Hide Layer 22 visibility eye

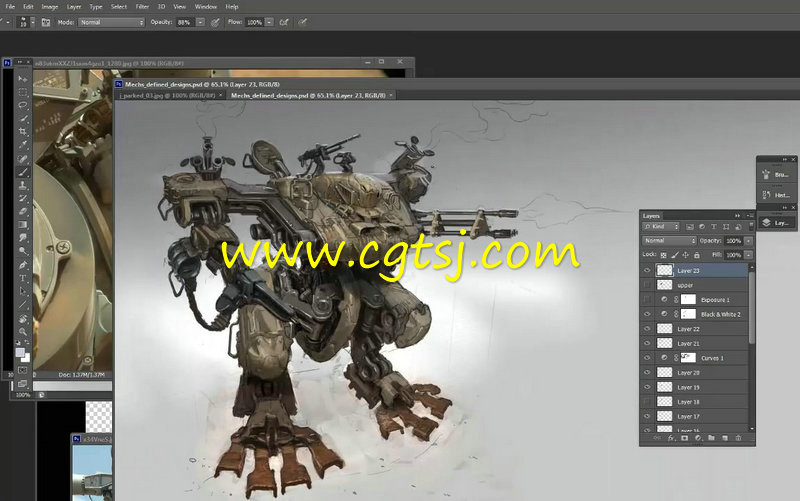[x=647, y=329]
